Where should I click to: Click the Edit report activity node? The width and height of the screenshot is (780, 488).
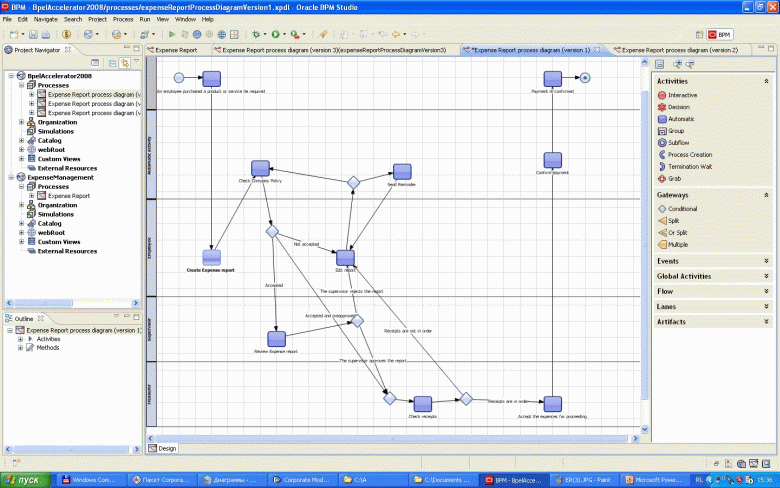pyautogui.click(x=345, y=258)
